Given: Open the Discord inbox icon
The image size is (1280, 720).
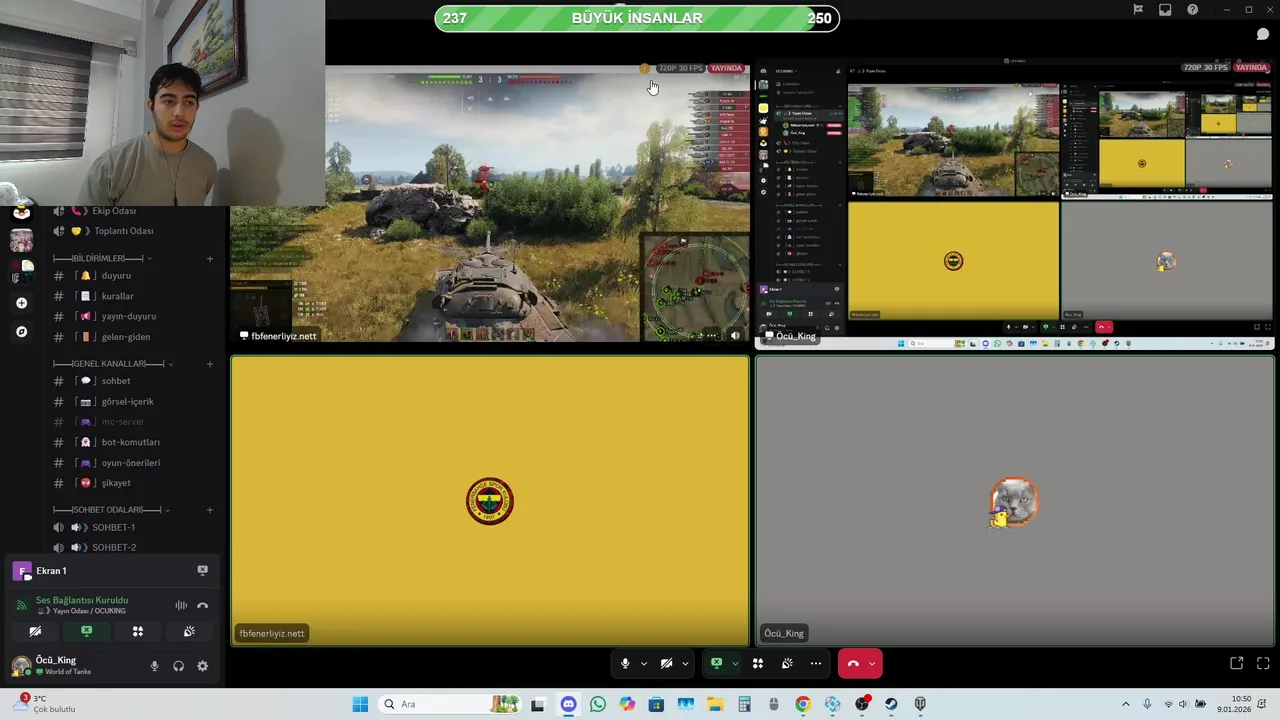Looking at the screenshot, I should point(1165,10).
